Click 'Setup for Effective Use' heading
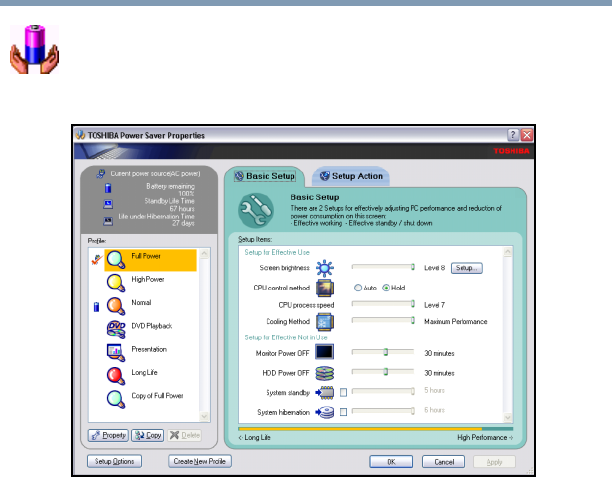This screenshot has height=477, width=612. 277,253
